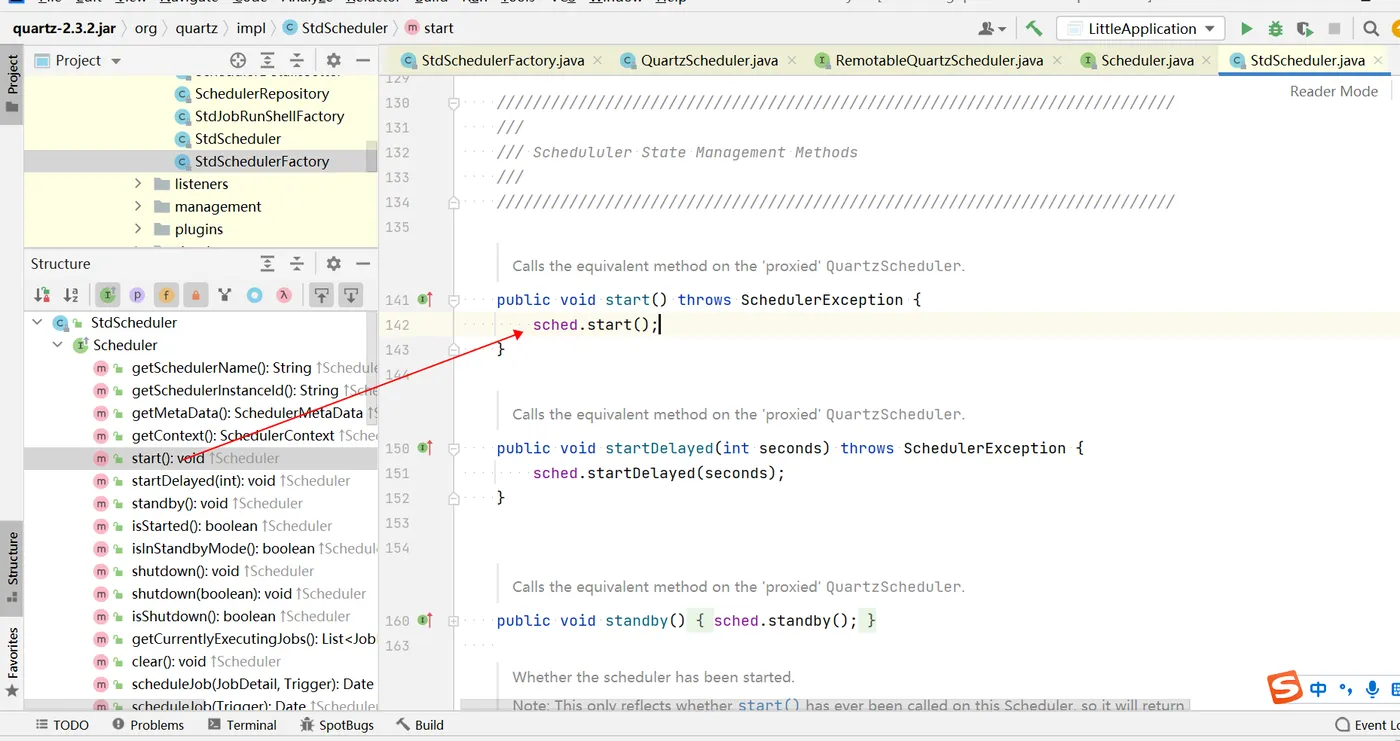Expand all in the Structure panel
Image resolution: width=1400 pixels, height=741 pixels.
click(x=267, y=264)
